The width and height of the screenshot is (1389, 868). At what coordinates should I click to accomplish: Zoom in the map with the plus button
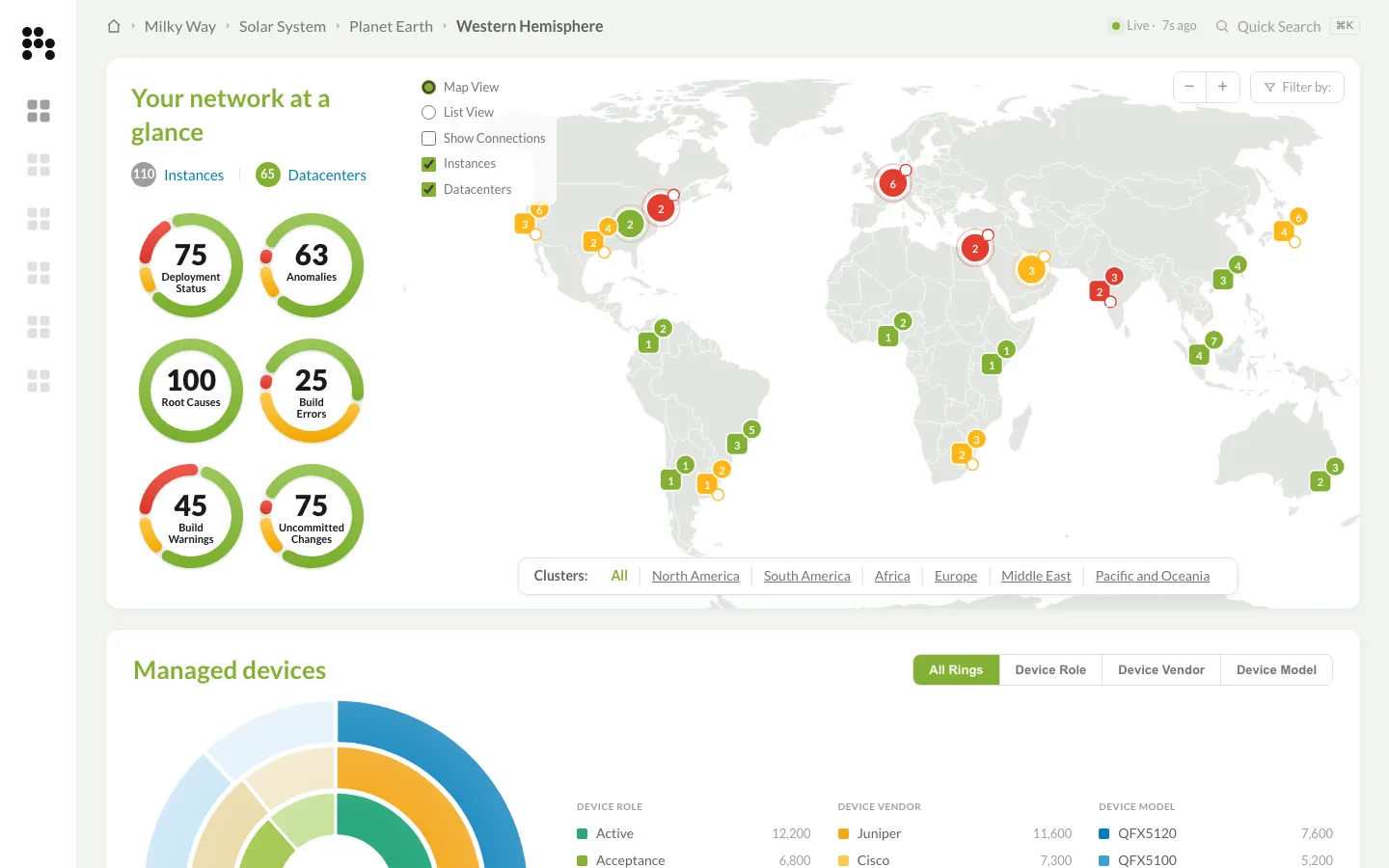tap(1222, 87)
